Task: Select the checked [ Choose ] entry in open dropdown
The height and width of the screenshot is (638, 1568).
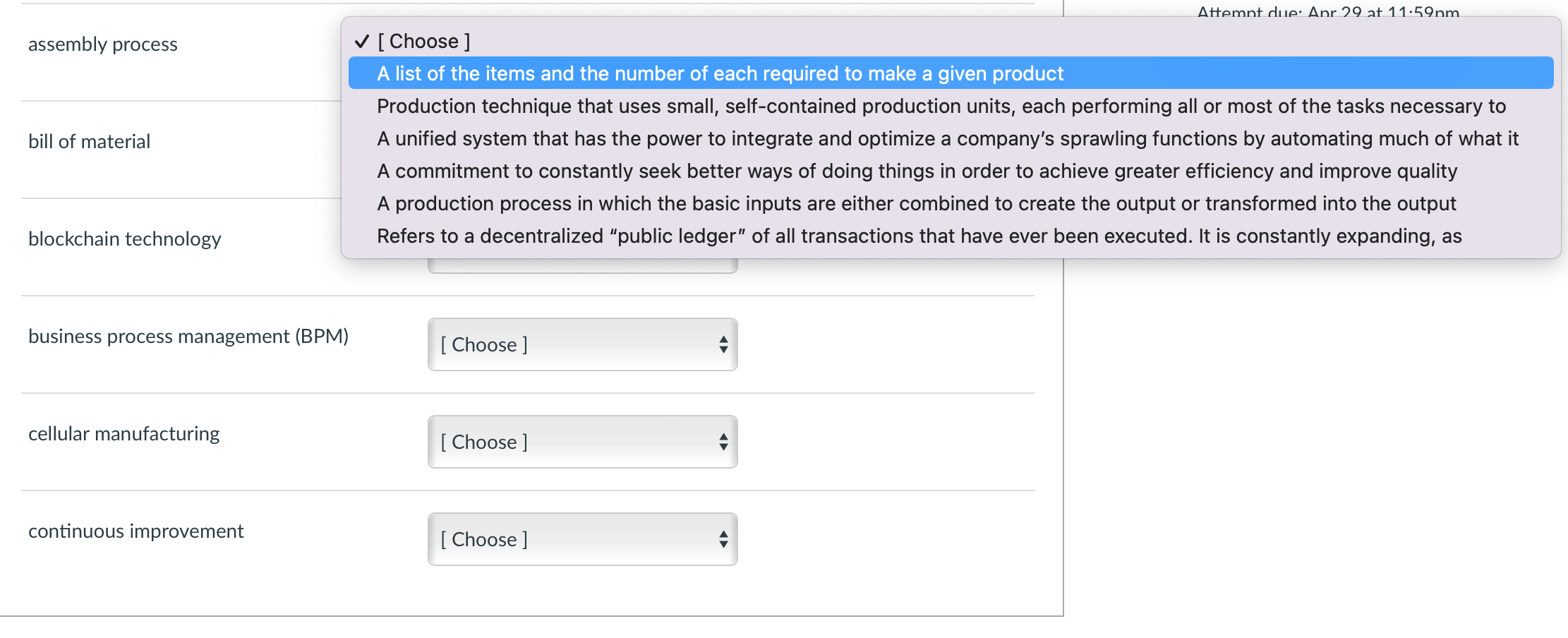Action: tap(423, 41)
